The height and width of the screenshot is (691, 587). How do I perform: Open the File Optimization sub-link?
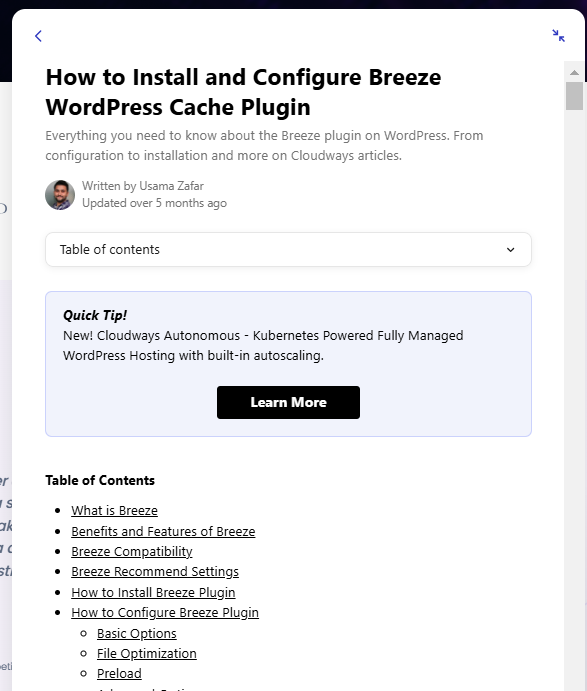coord(147,654)
